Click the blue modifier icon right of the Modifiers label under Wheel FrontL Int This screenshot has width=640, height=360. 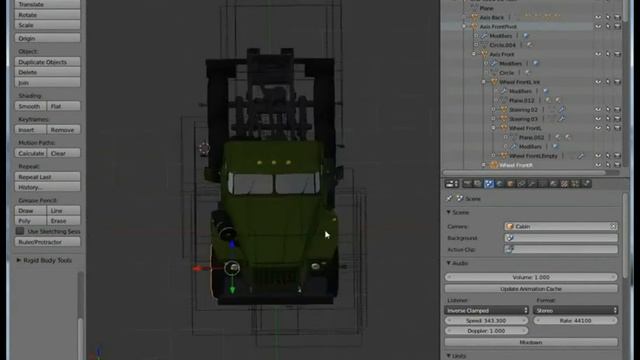(x=546, y=91)
